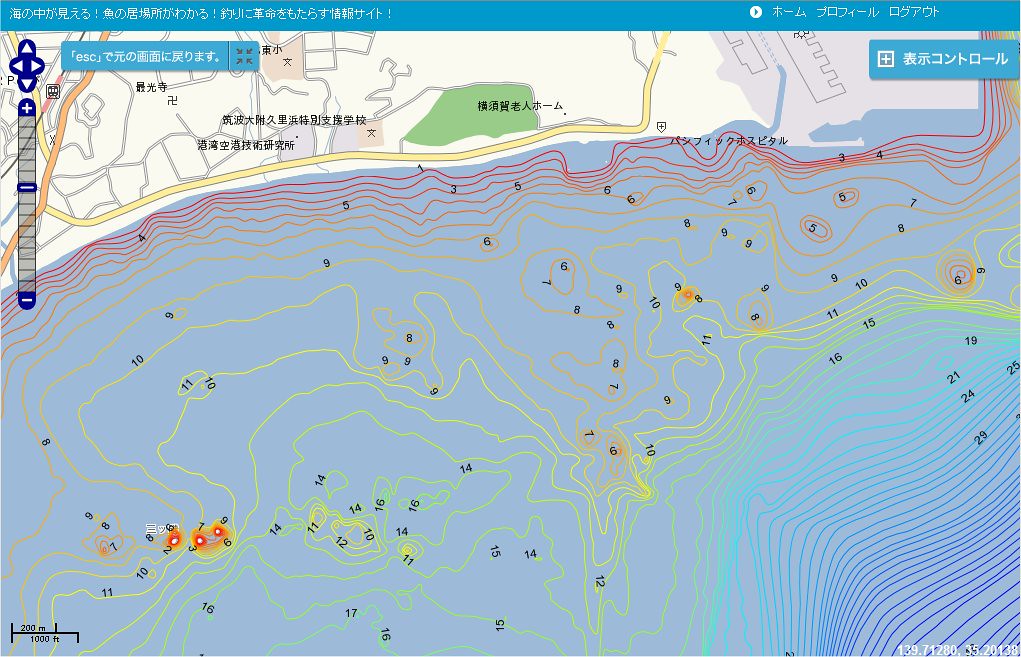
Task: Click the depth contour label 17
Action: tap(351, 613)
